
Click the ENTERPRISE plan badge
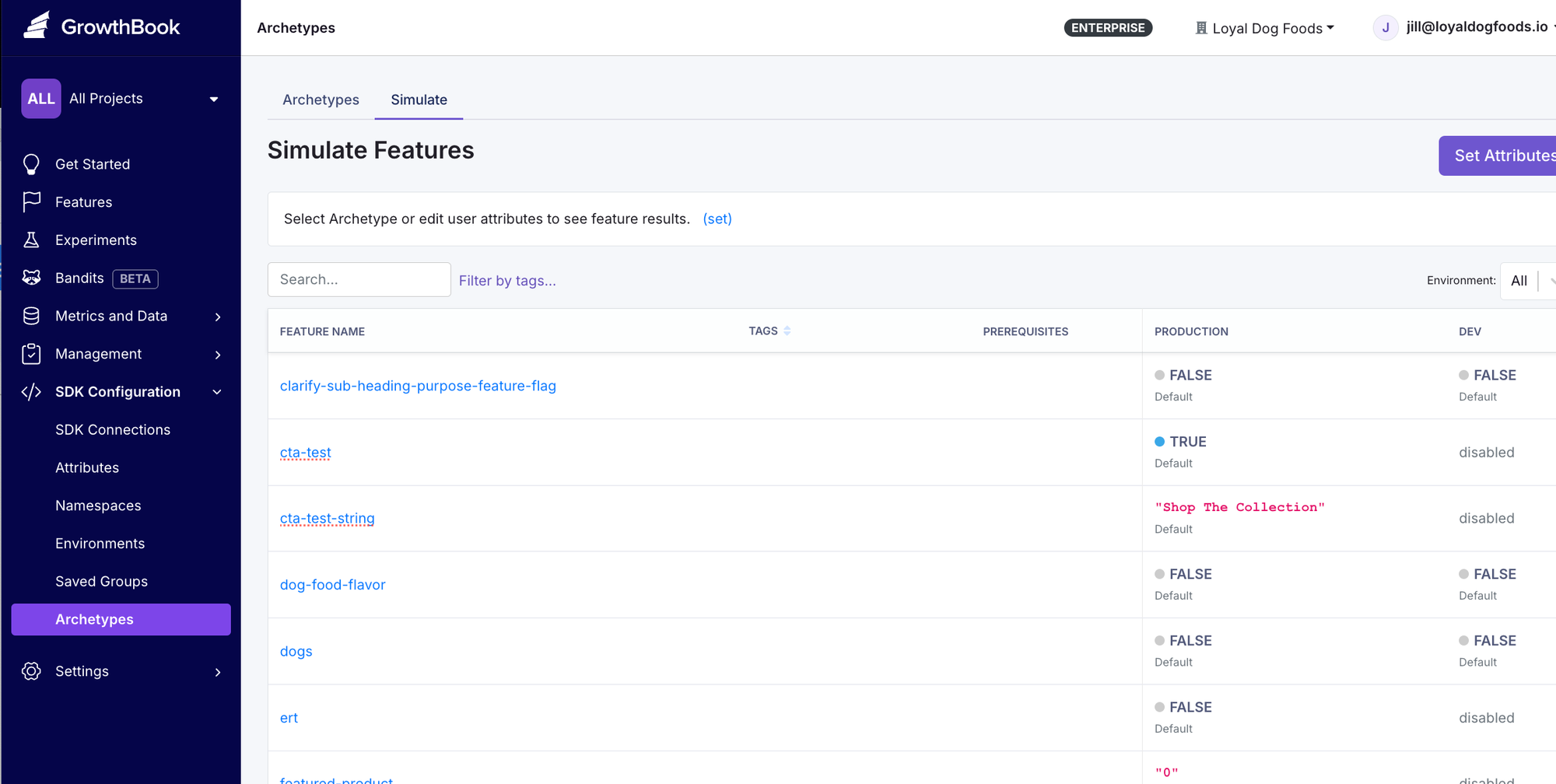coord(1108,28)
